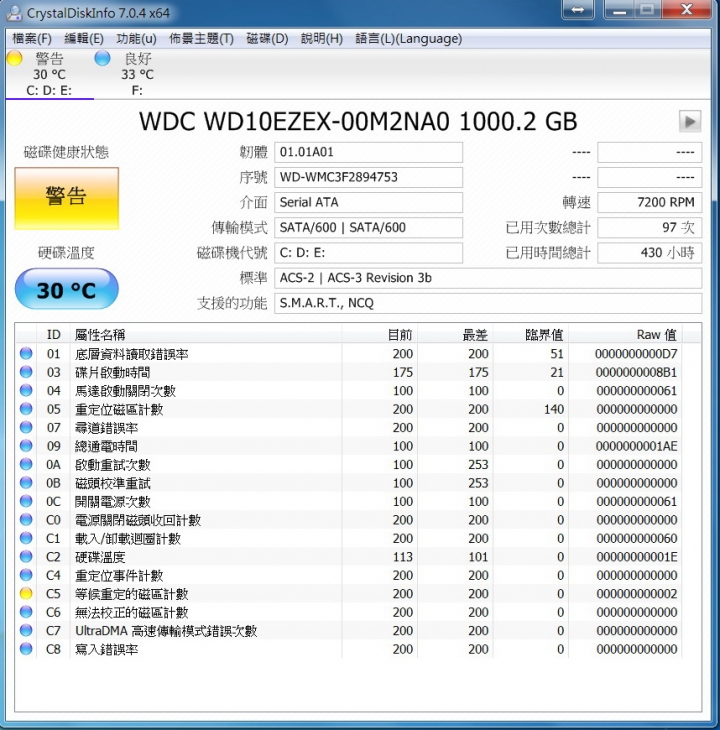The width and height of the screenshot is (720, 730).
Task: Click blue status icon of attribute 05
Action: click(x=26, y=409)
